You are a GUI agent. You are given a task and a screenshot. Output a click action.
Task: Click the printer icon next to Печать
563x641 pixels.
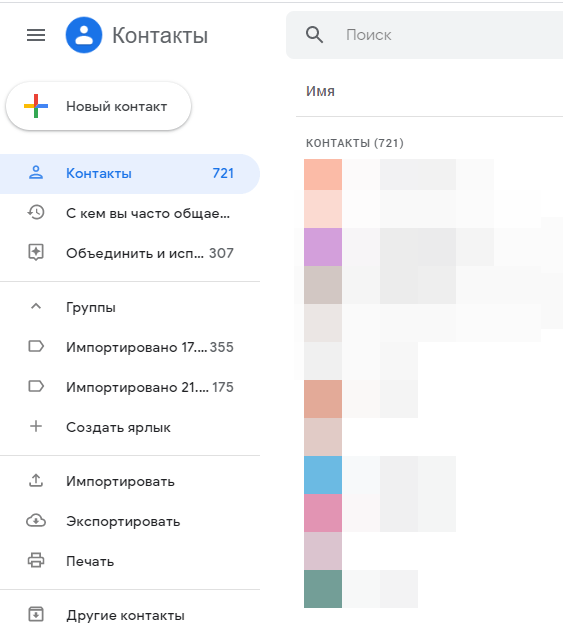36,560
